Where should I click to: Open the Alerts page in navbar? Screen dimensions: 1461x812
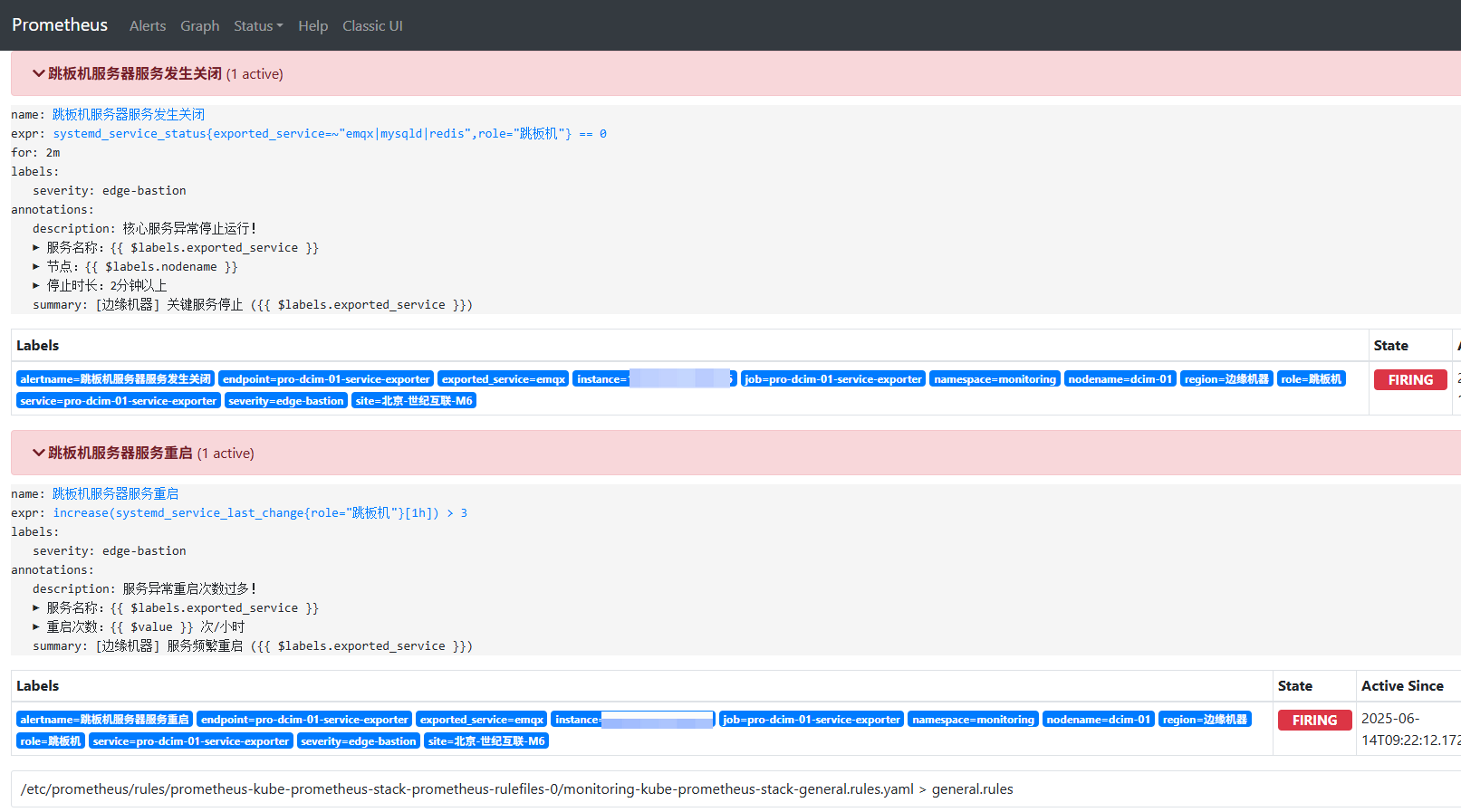pyautogui.click(x=147, y=26)
